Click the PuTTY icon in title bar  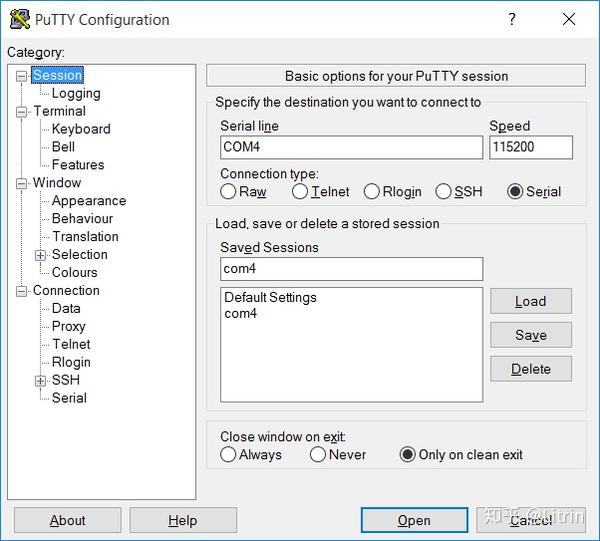[20, 19]
